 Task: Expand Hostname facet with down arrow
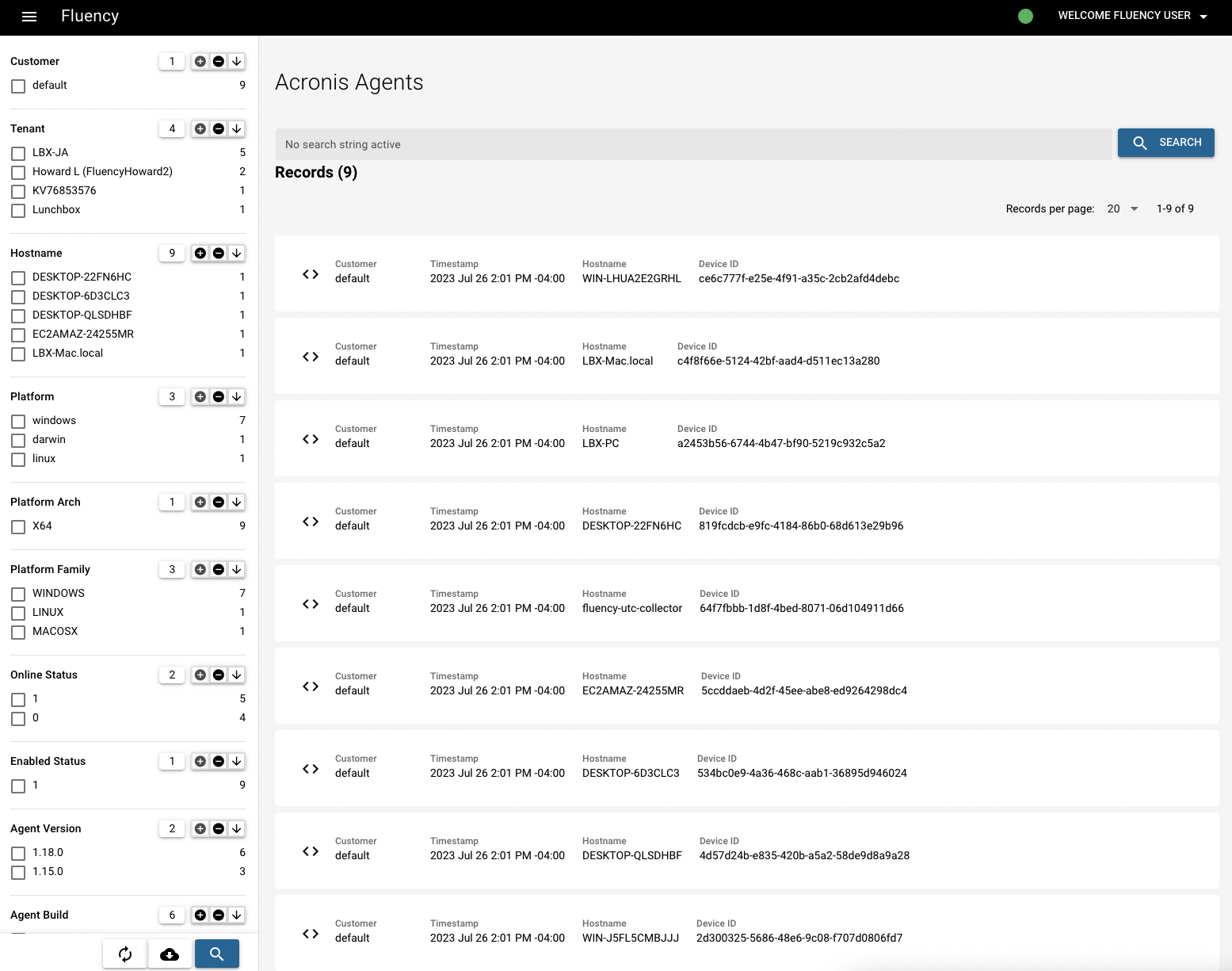[236, 253]
